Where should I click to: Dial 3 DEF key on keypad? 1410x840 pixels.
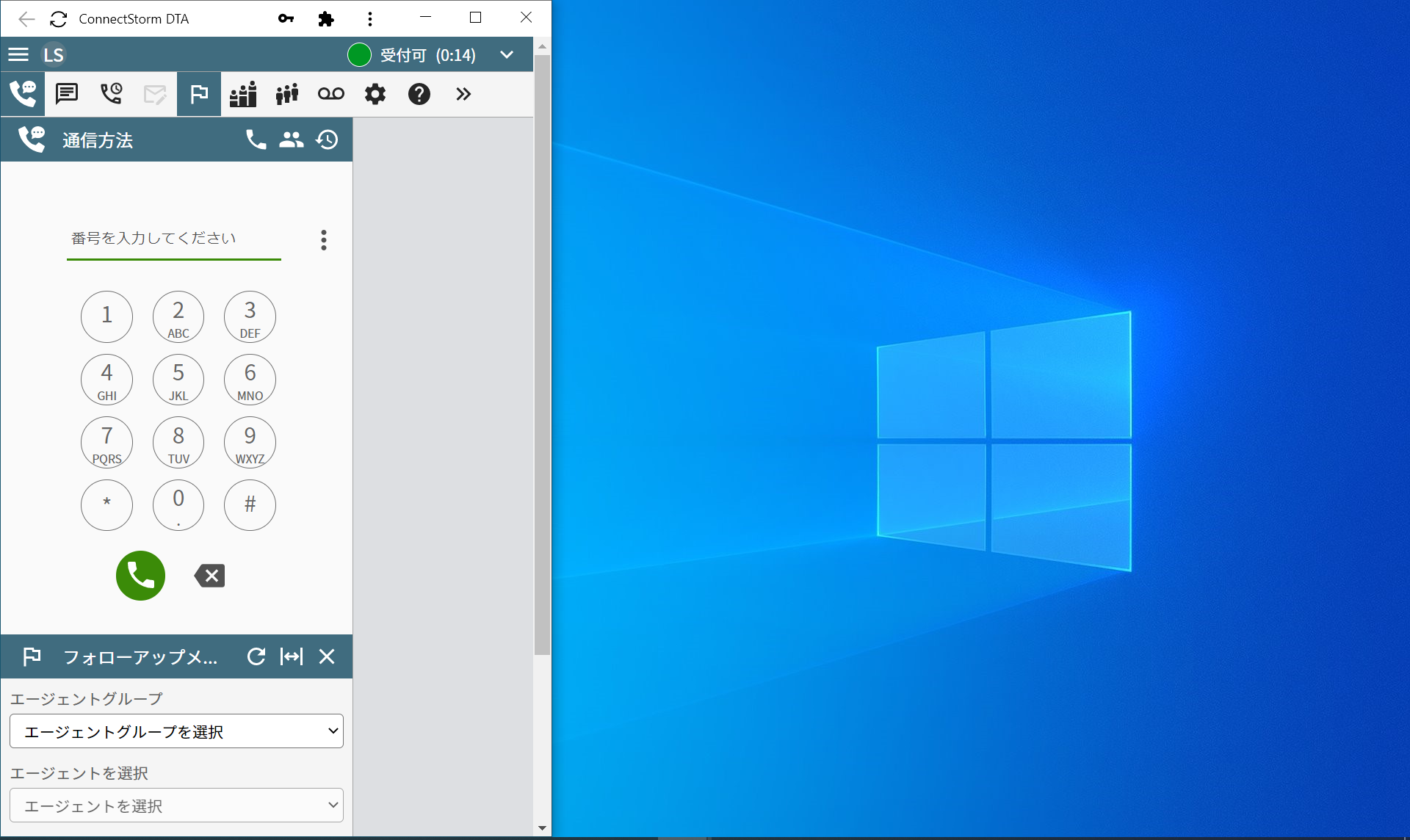250,316
